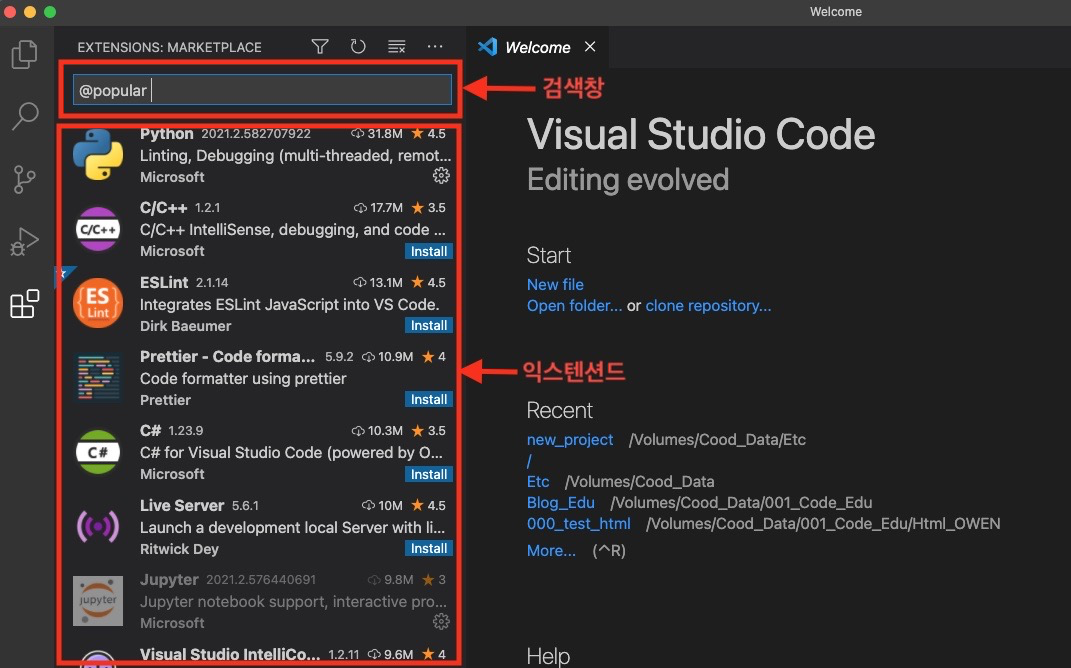Select the C/C++ extension logo
This screenshot has width=1071, height=668.
[x=98, y=229]
